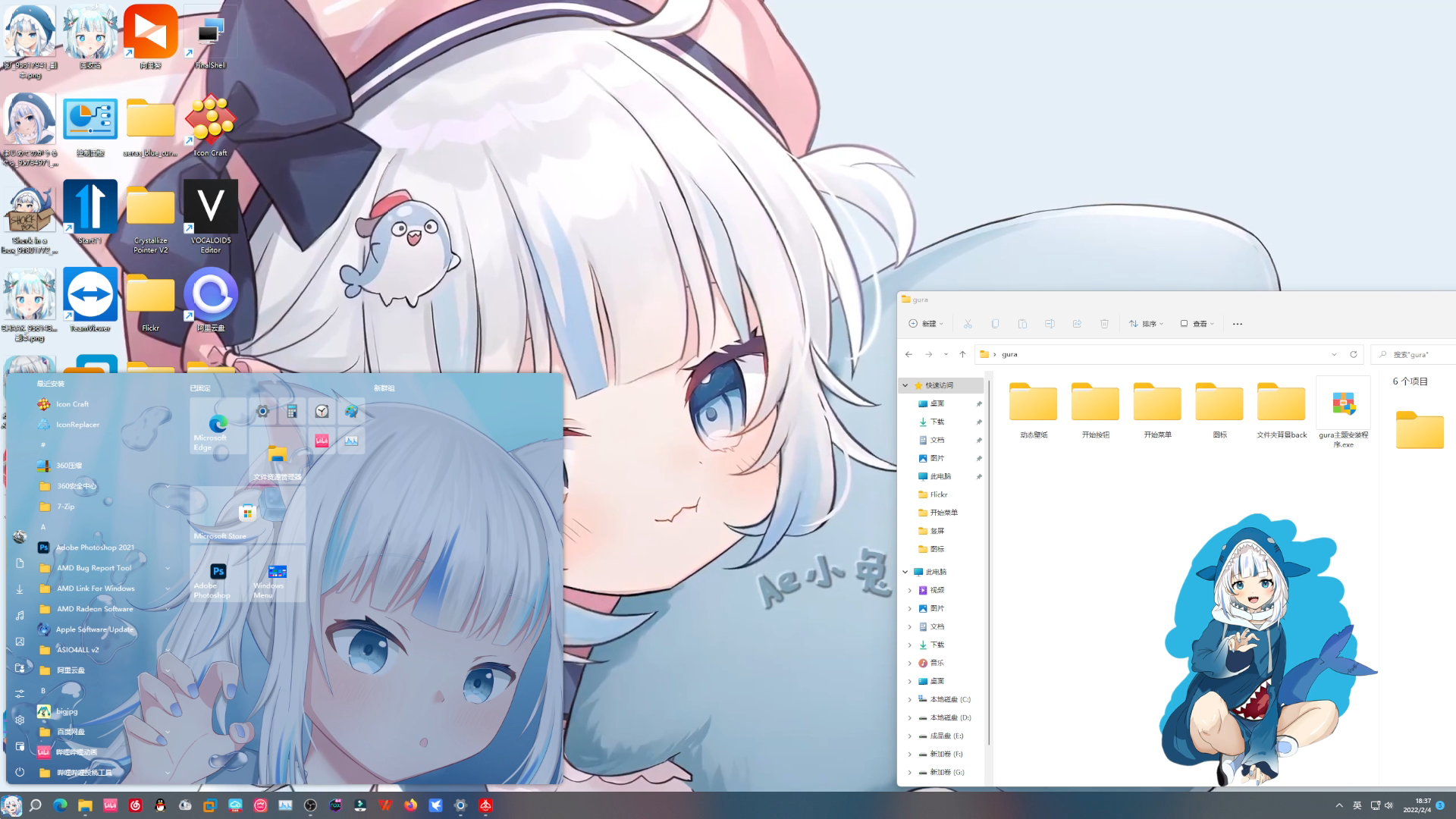Open the three-dots more options menu
Viewport: 1456px width, 819px height.
(1237, 324)
